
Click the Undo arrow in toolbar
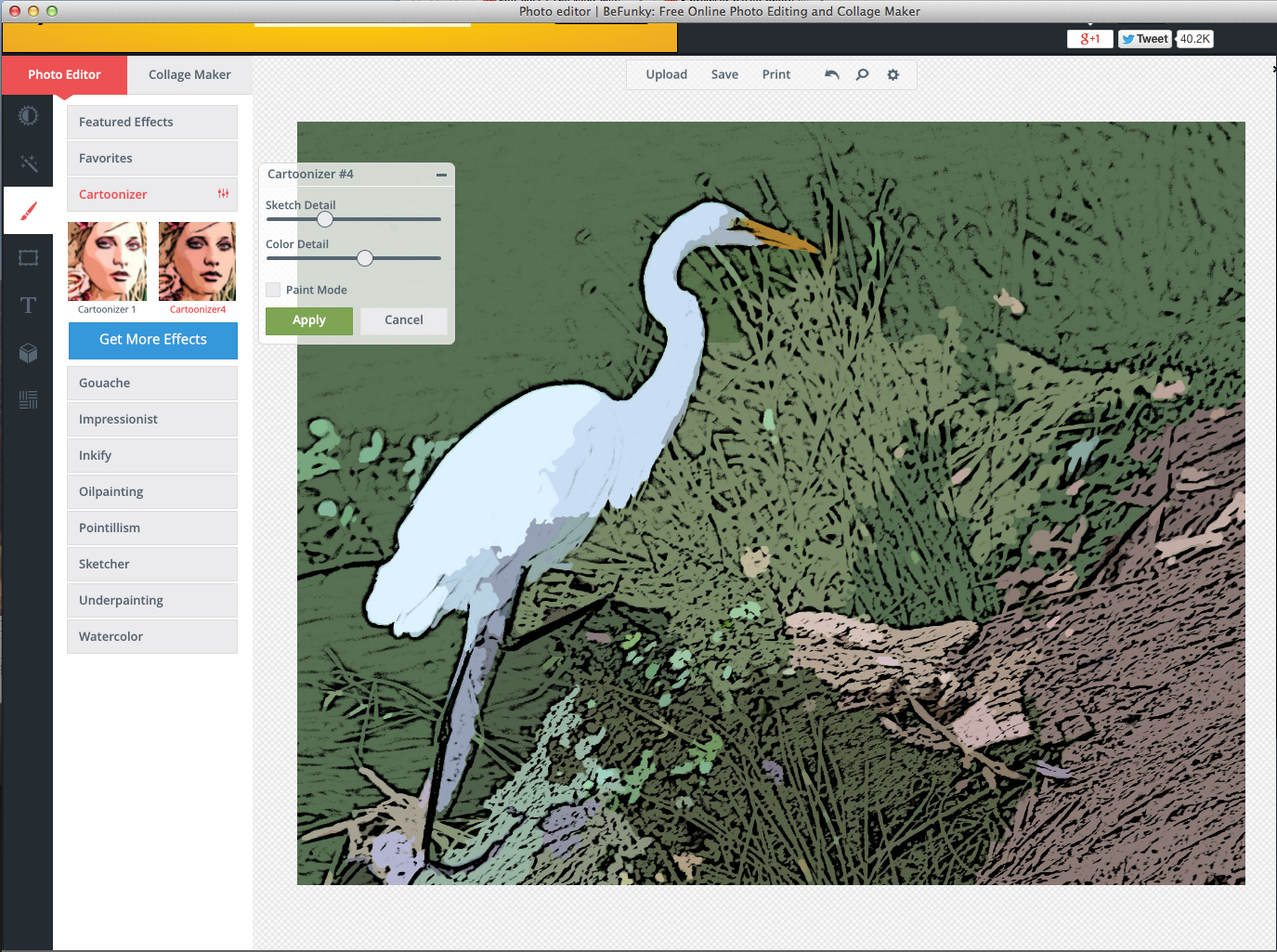(831, 74)
